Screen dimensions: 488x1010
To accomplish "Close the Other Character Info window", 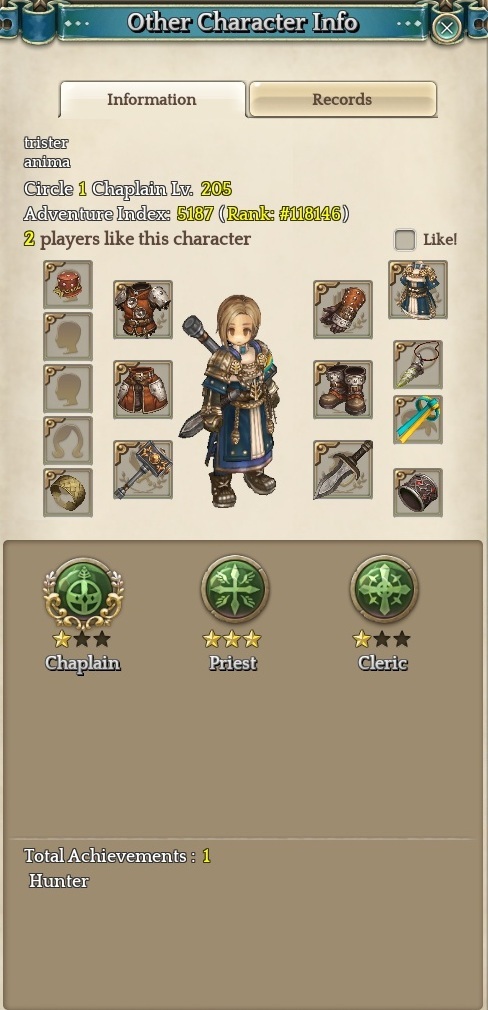I will (x=446, y=27).
